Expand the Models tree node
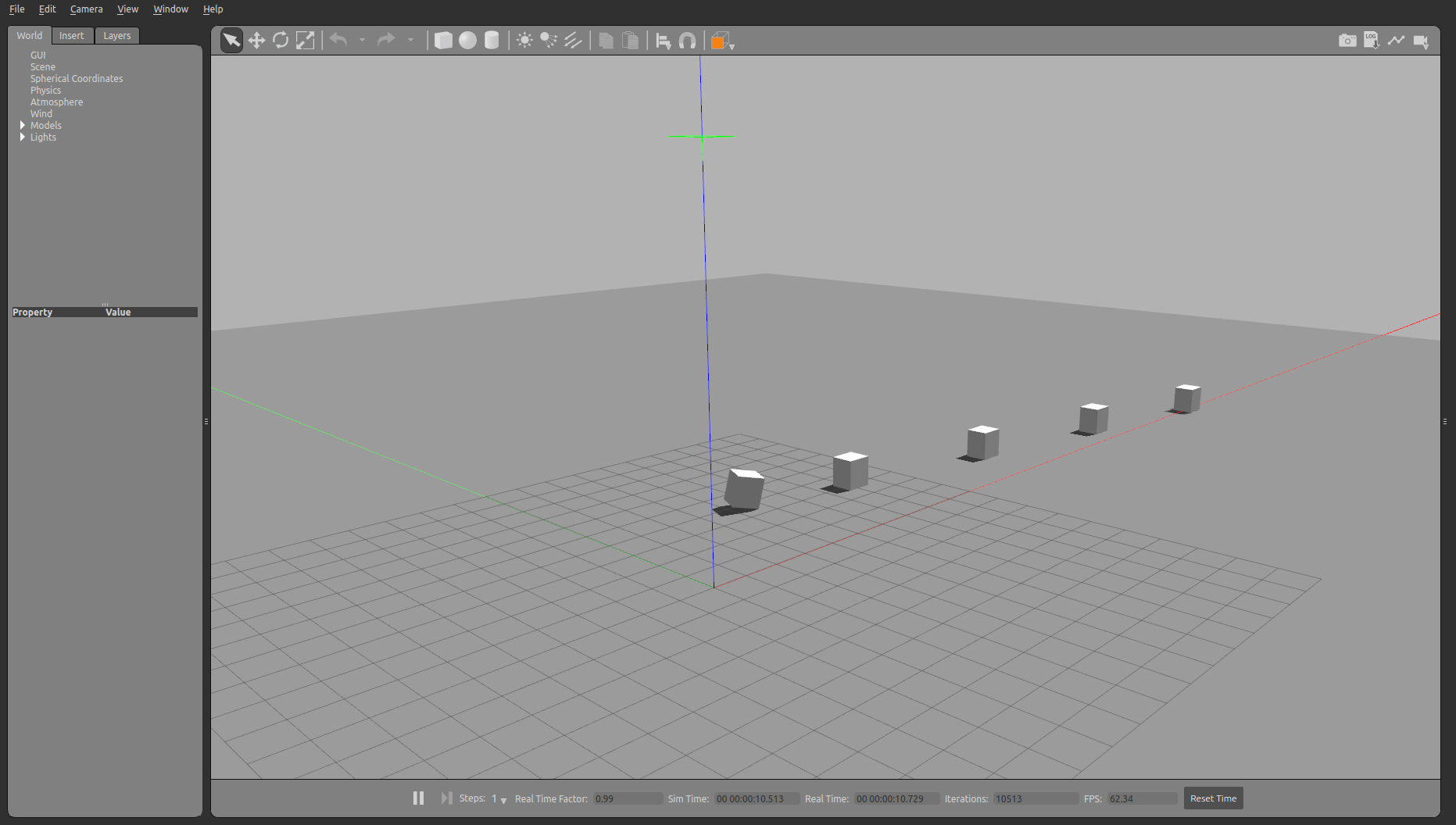 pyautogui.click(x=23, y=125)
